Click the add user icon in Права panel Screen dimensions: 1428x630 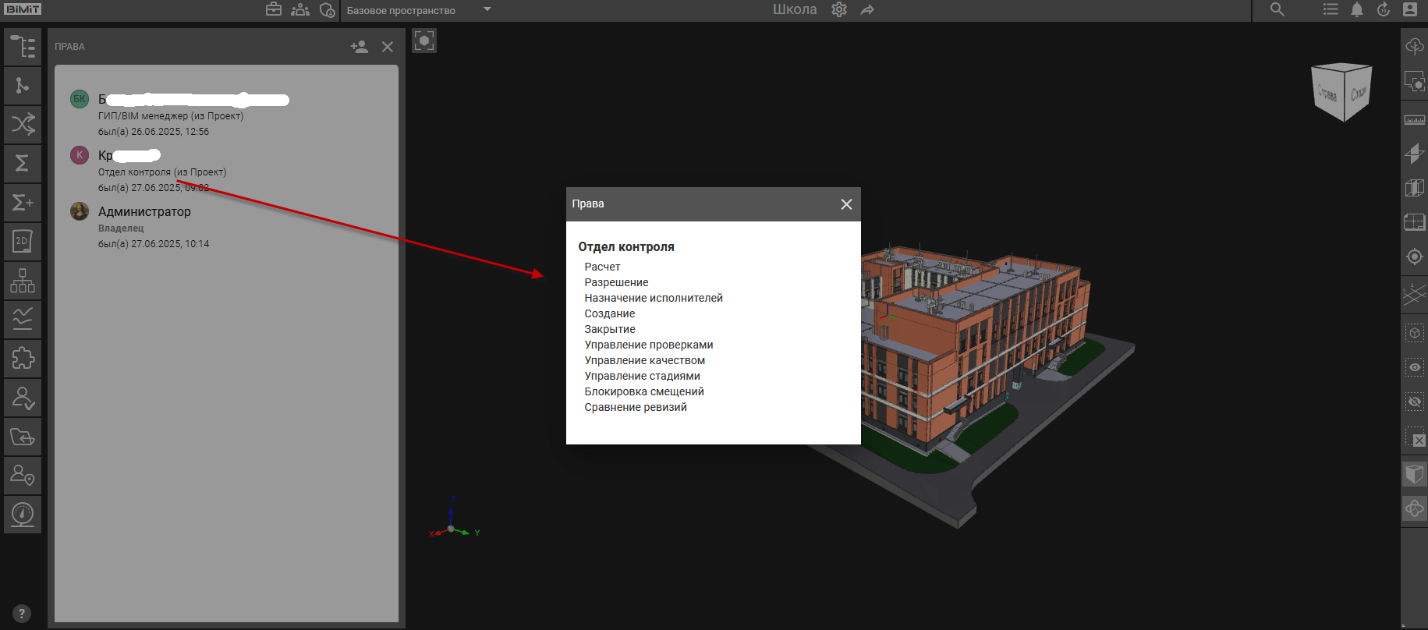pos(359,47)
